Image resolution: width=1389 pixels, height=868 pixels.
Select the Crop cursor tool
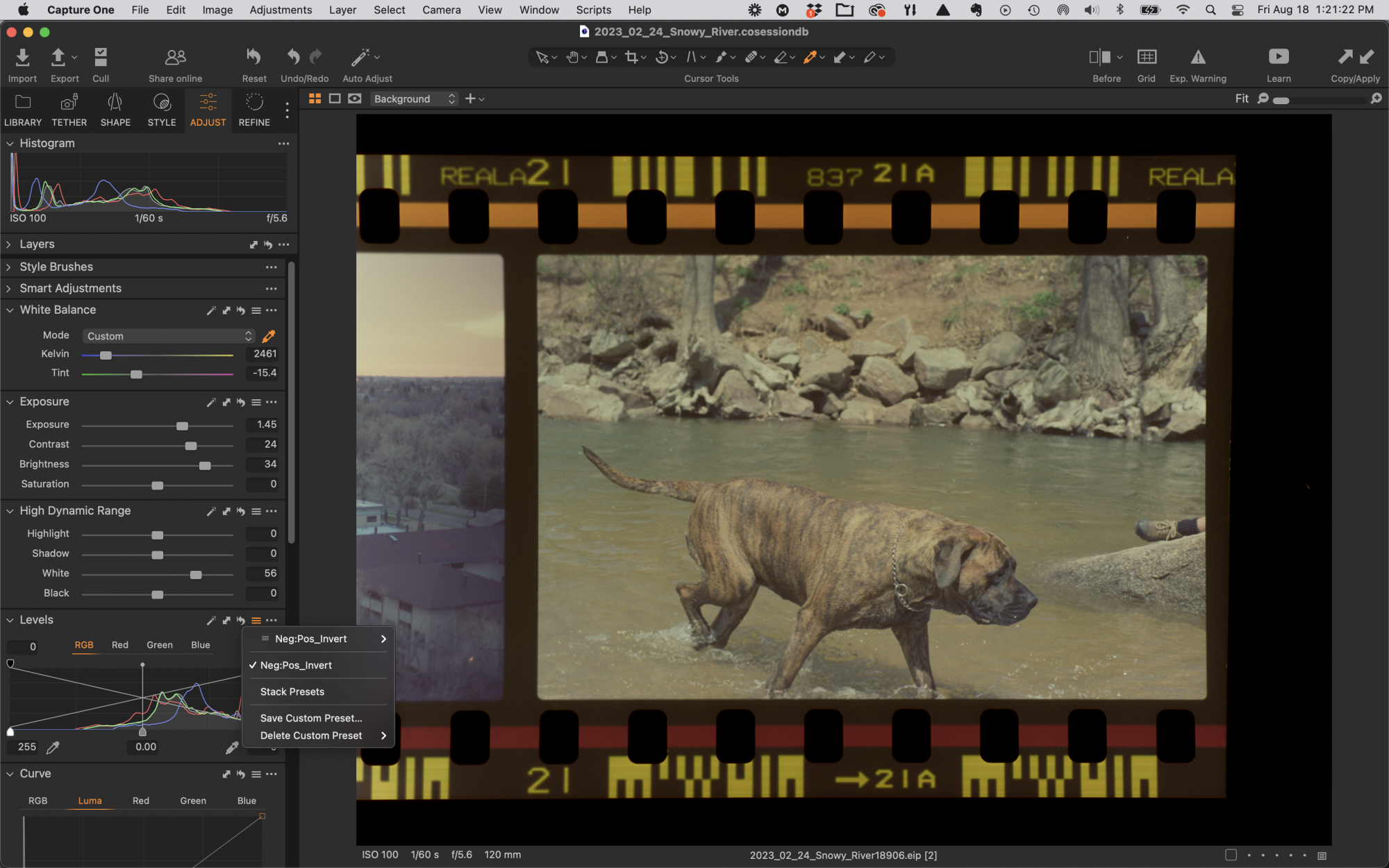pos(631,58)
